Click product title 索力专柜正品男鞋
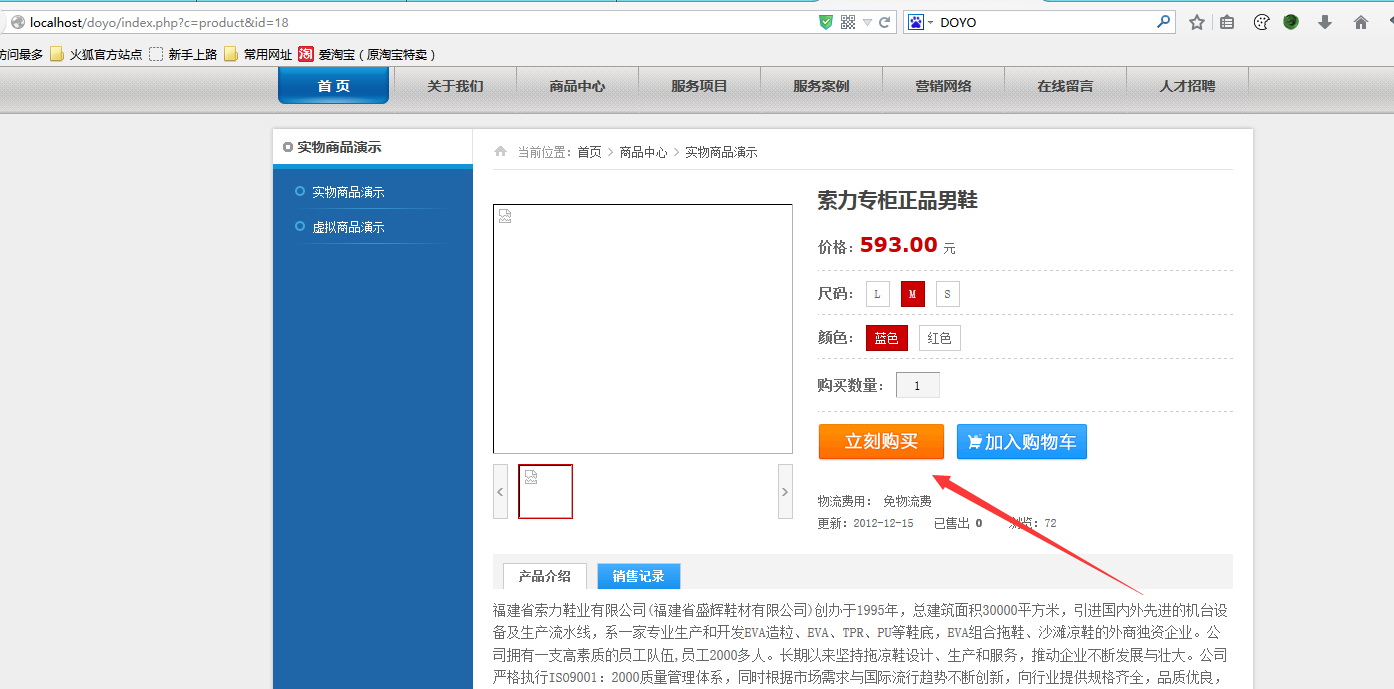The height and width of the screenshot is (689, 1394). point(897,200)
